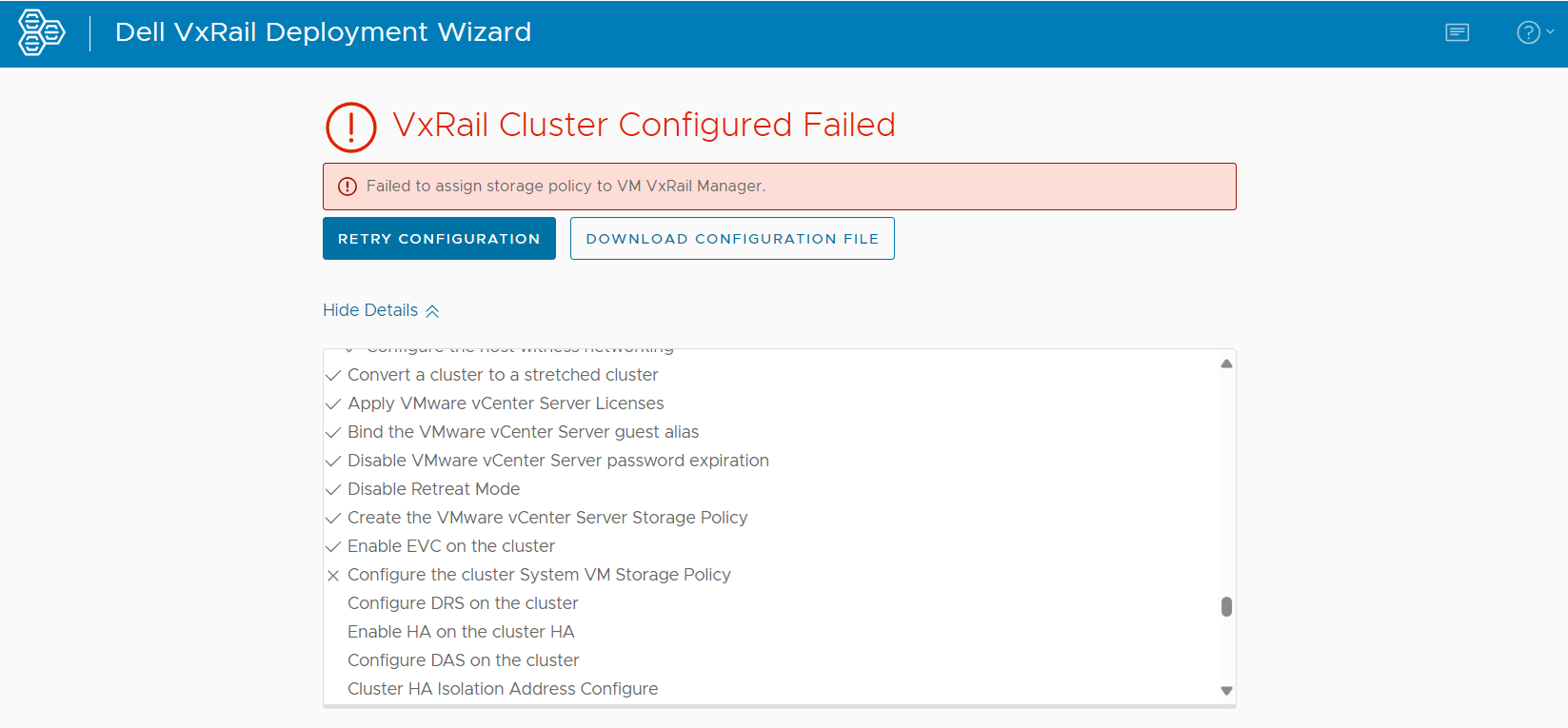
Task: Click the checkmark beside Enable EVC on the cluster
Action: pos(332,546)
